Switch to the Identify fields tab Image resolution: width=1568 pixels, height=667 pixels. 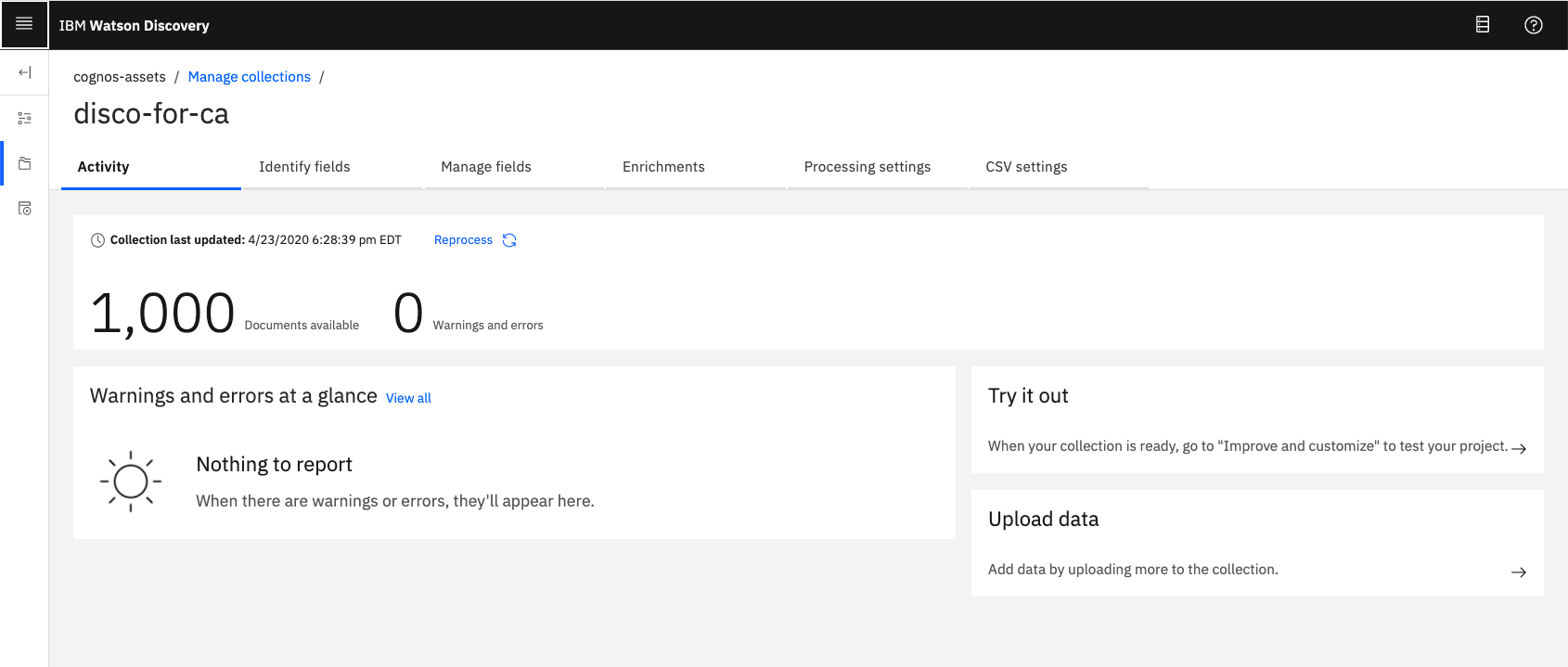(x=332, y=167)
